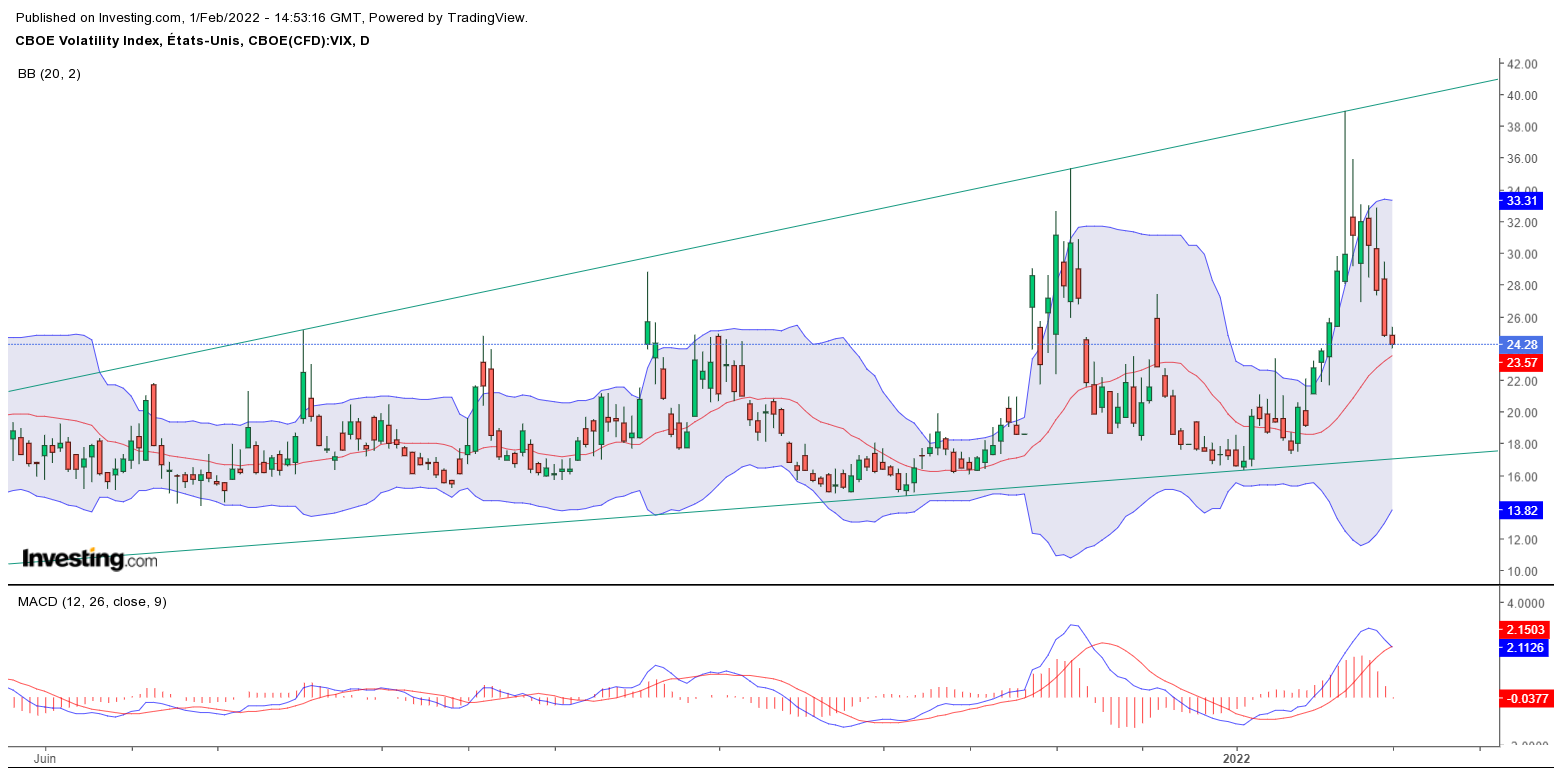The height and width of the screenshot is (773, 1561).
Task: Select the upper rising green trendline
Action: pos(753,235)
